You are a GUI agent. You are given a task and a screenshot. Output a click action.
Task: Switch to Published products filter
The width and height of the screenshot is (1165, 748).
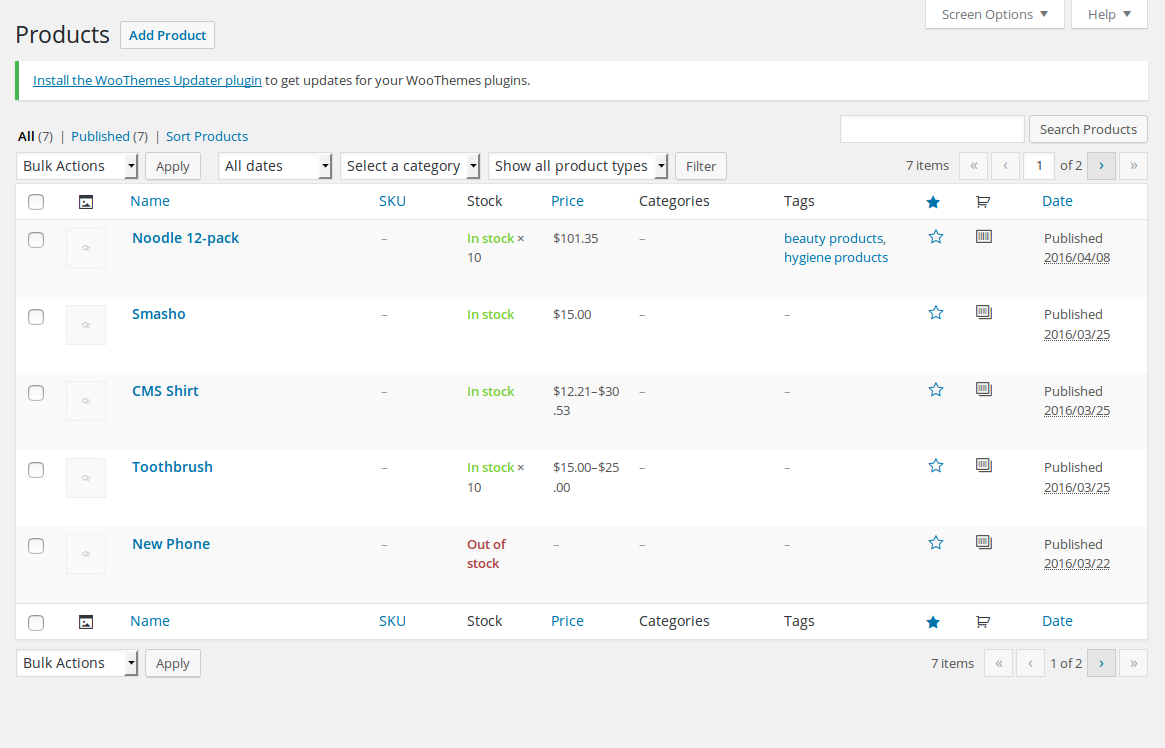100,136
